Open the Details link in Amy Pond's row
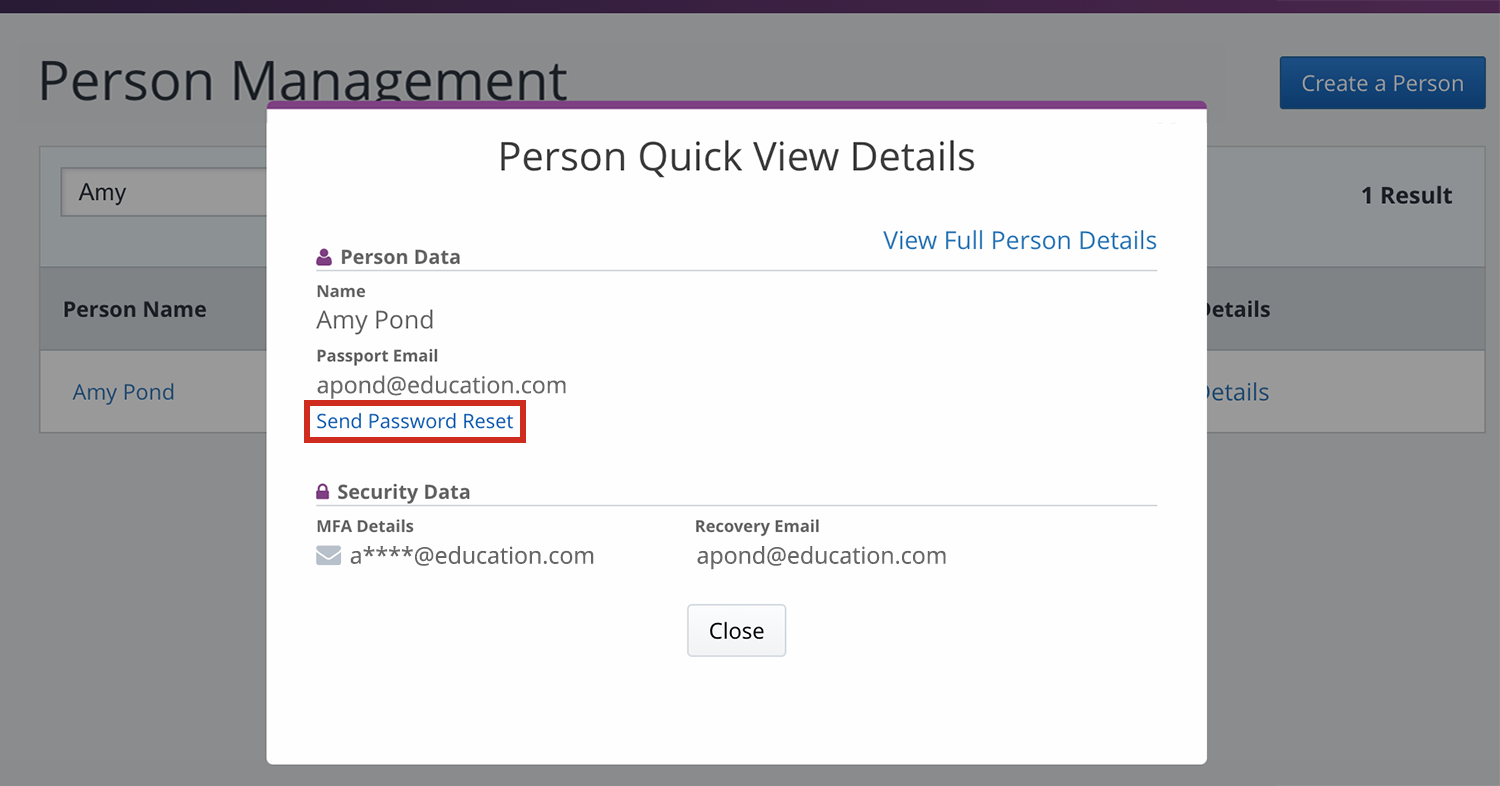This screenshot has height=786, width=1500. (x=1238, y=392)
